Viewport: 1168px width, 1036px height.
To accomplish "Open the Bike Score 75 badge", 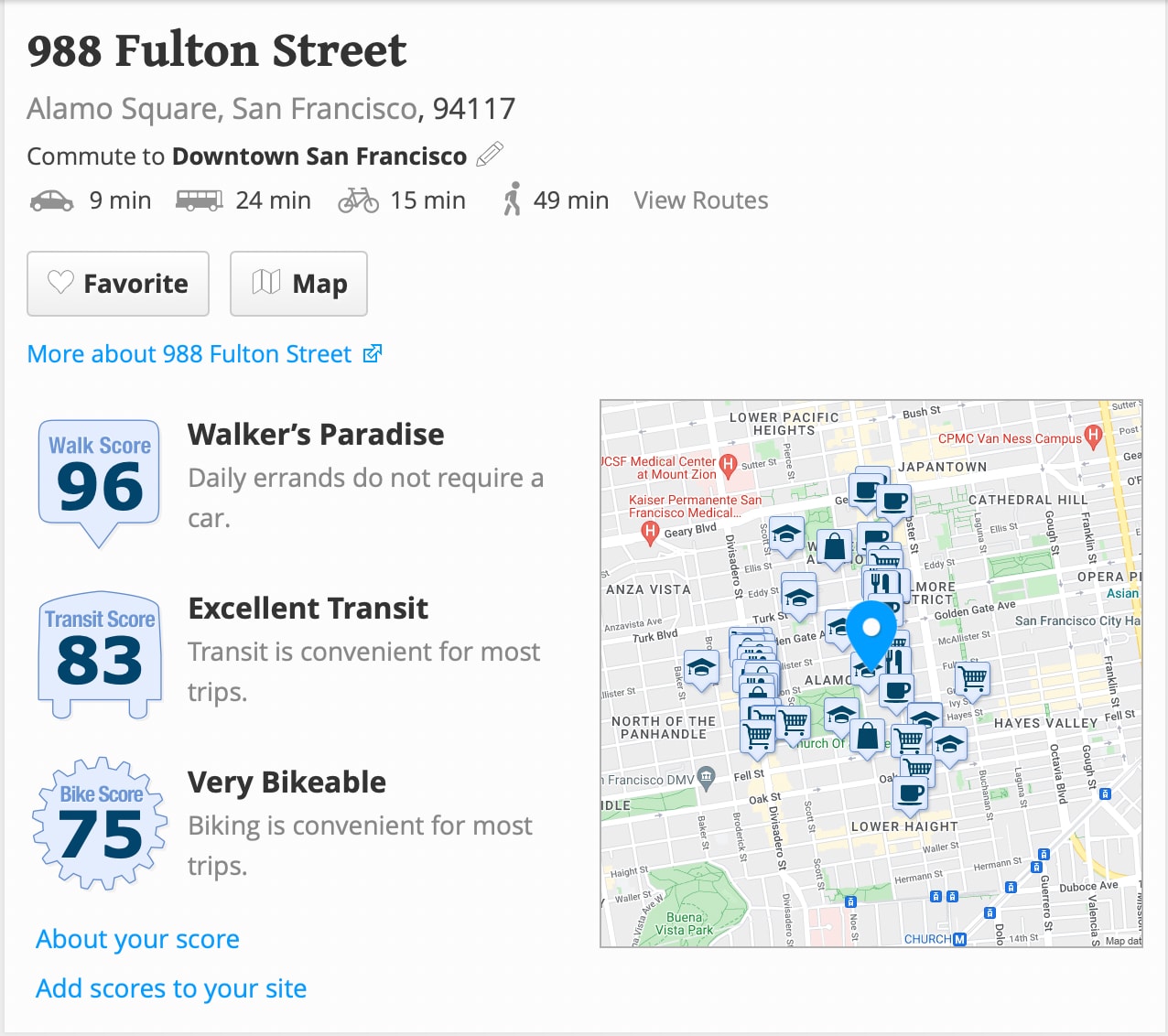I will click(100, 823).
